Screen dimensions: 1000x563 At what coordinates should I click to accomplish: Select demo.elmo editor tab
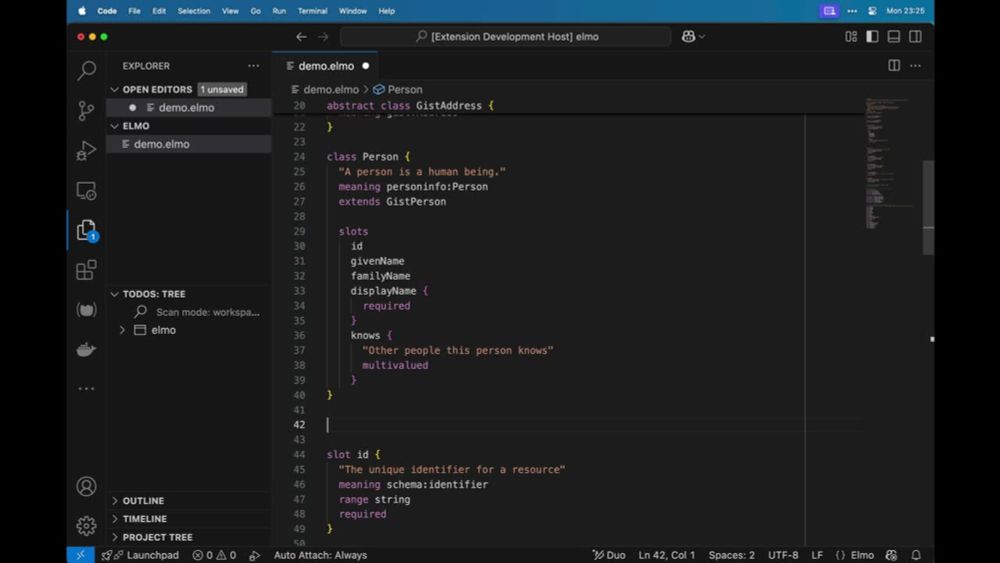tap(325, 66)
